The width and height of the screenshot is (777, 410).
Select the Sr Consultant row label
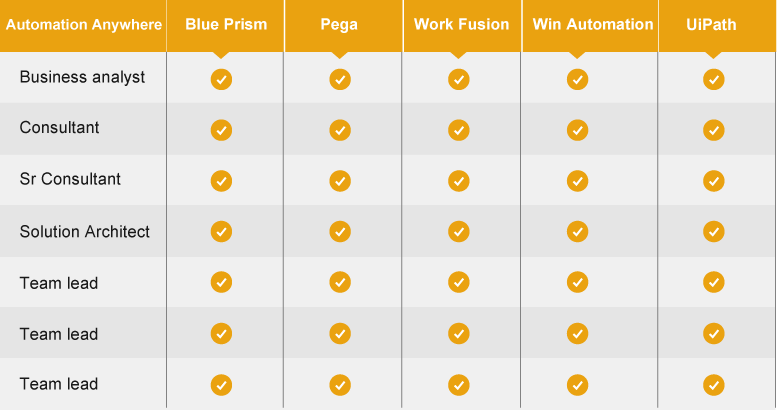click(70, 179)
